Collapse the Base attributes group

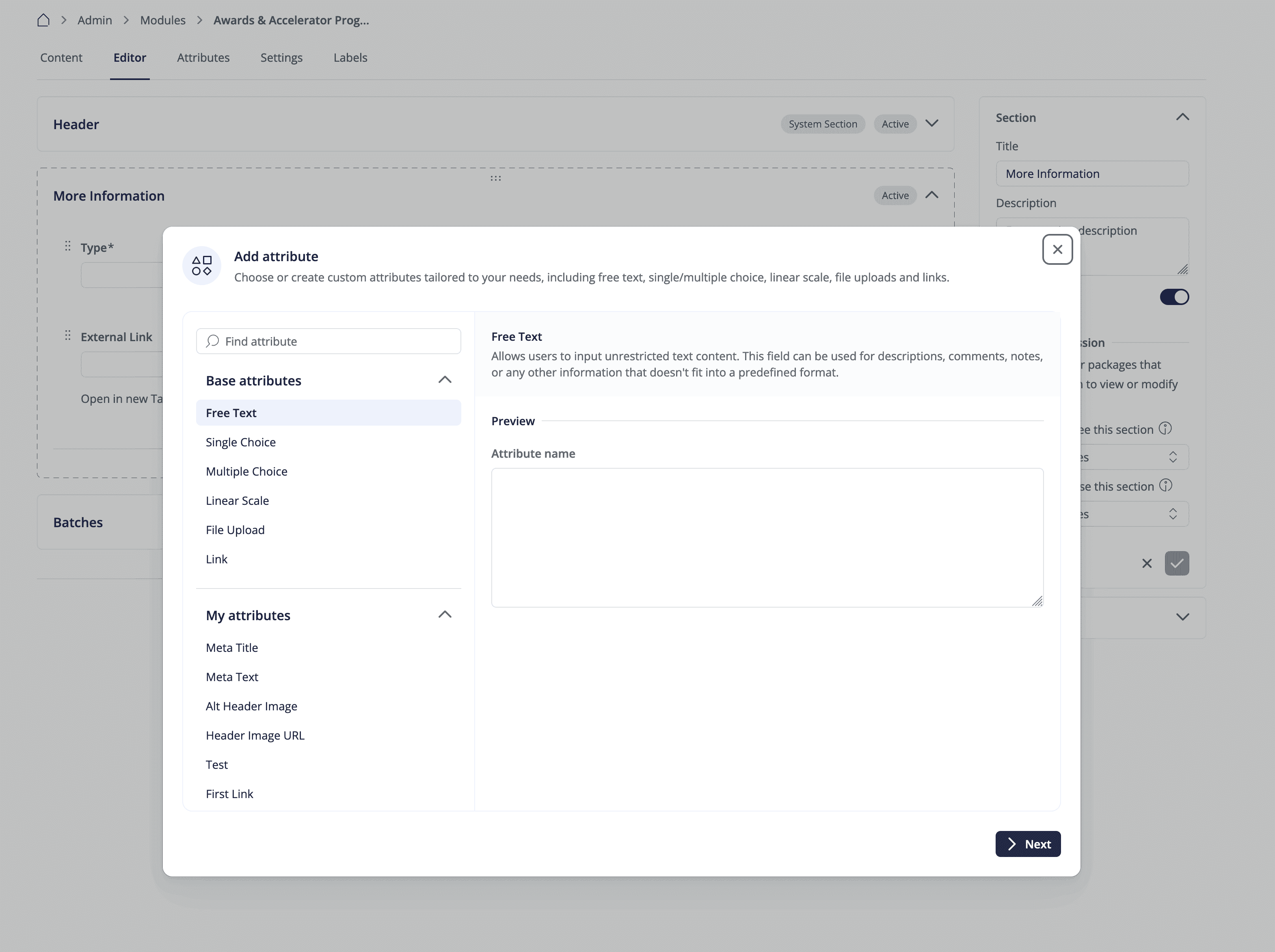click(444, 380)
